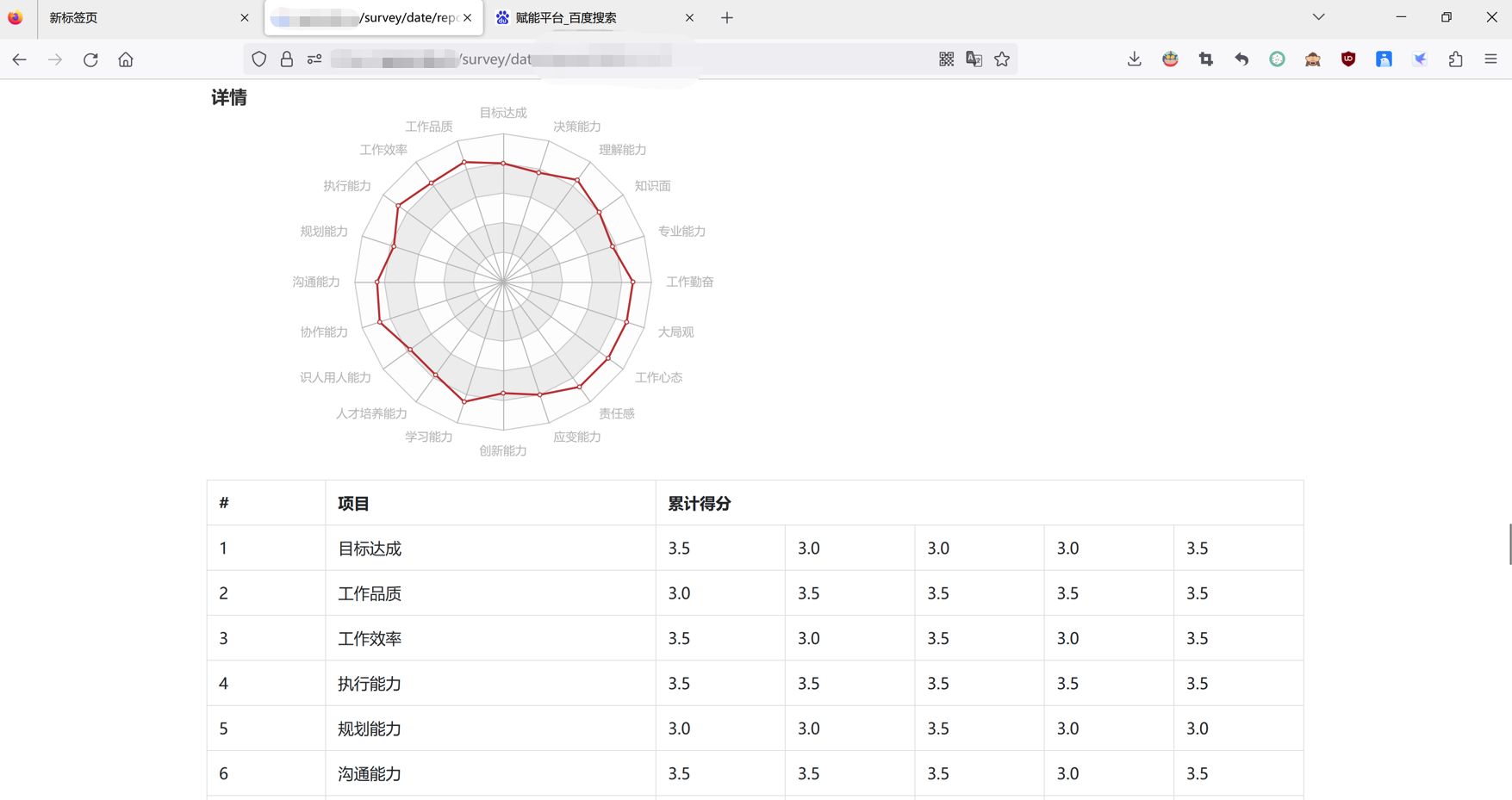Click the browser forward arrow
This screenshot has width=1512, height=800.
(x=55, y=59)
